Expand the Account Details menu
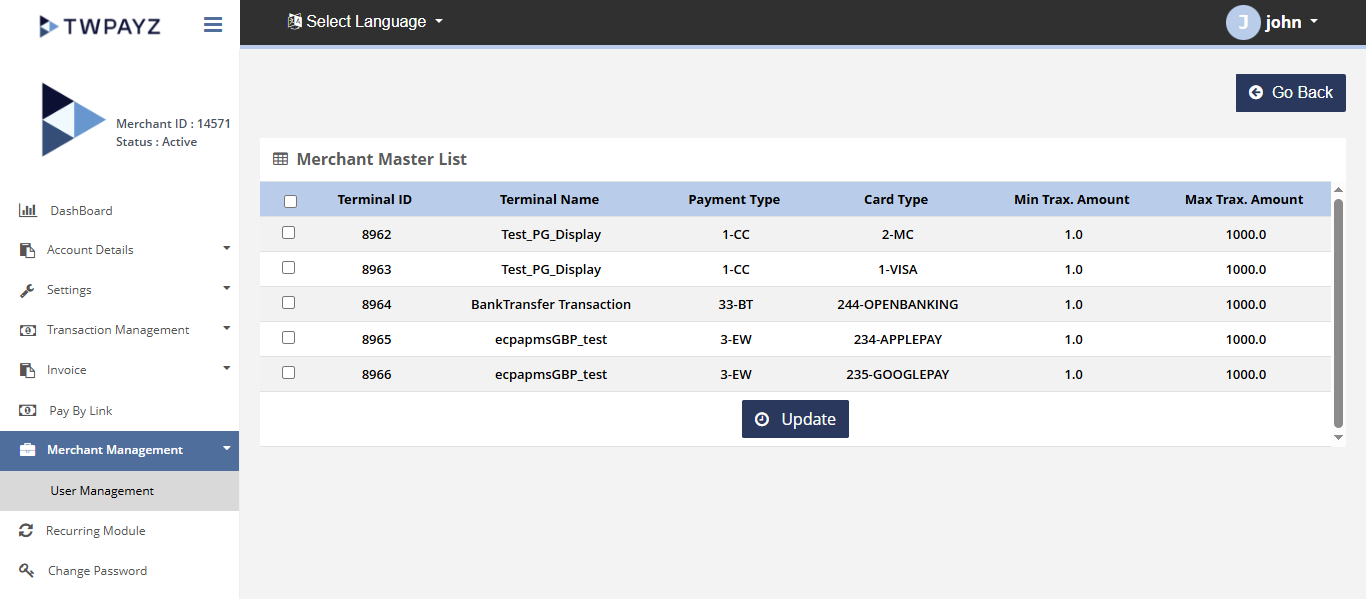This screenshot has height=599, width=1366. [120, 250]
